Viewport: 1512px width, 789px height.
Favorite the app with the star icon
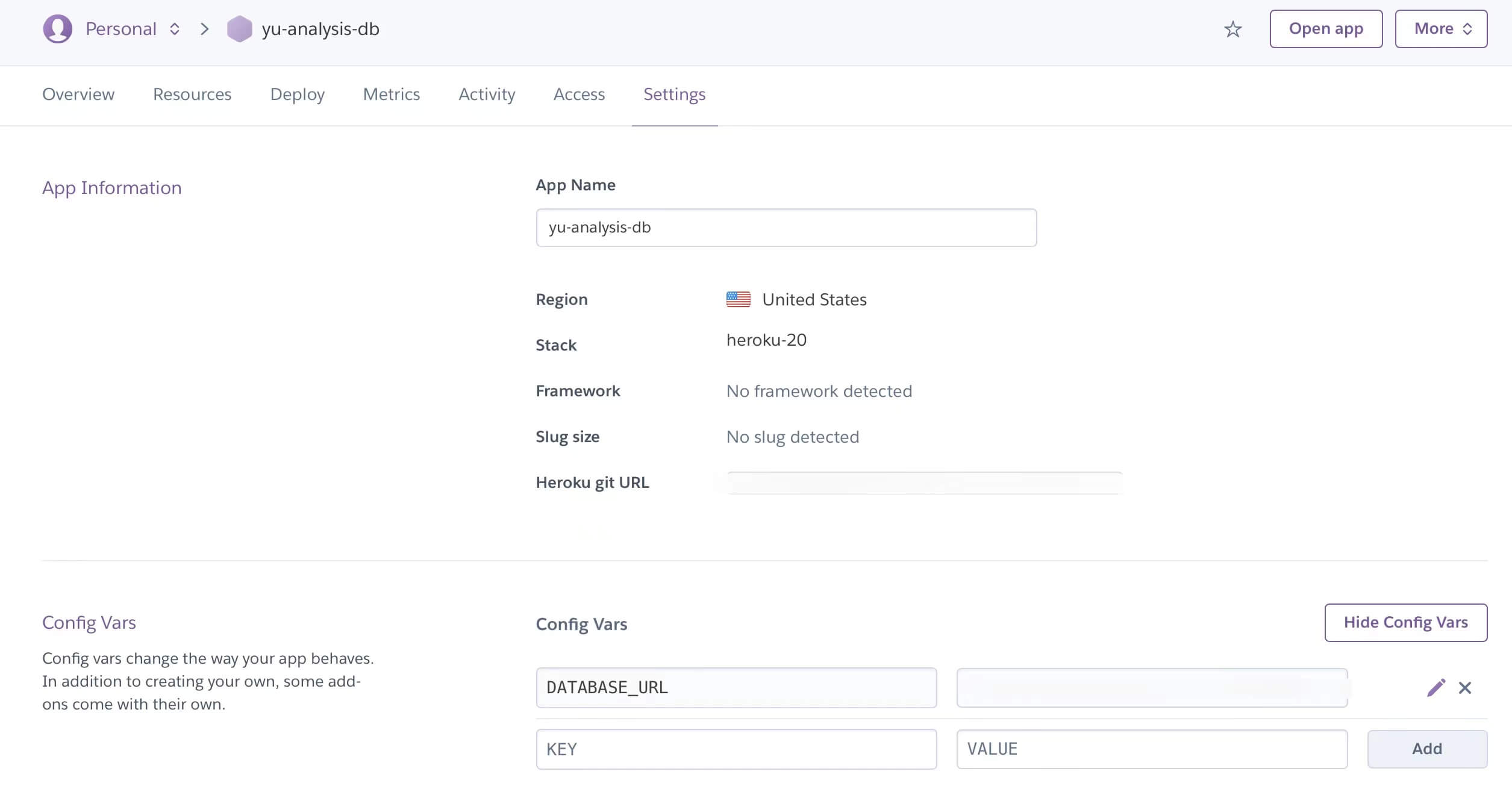(x=1232, y=30)
